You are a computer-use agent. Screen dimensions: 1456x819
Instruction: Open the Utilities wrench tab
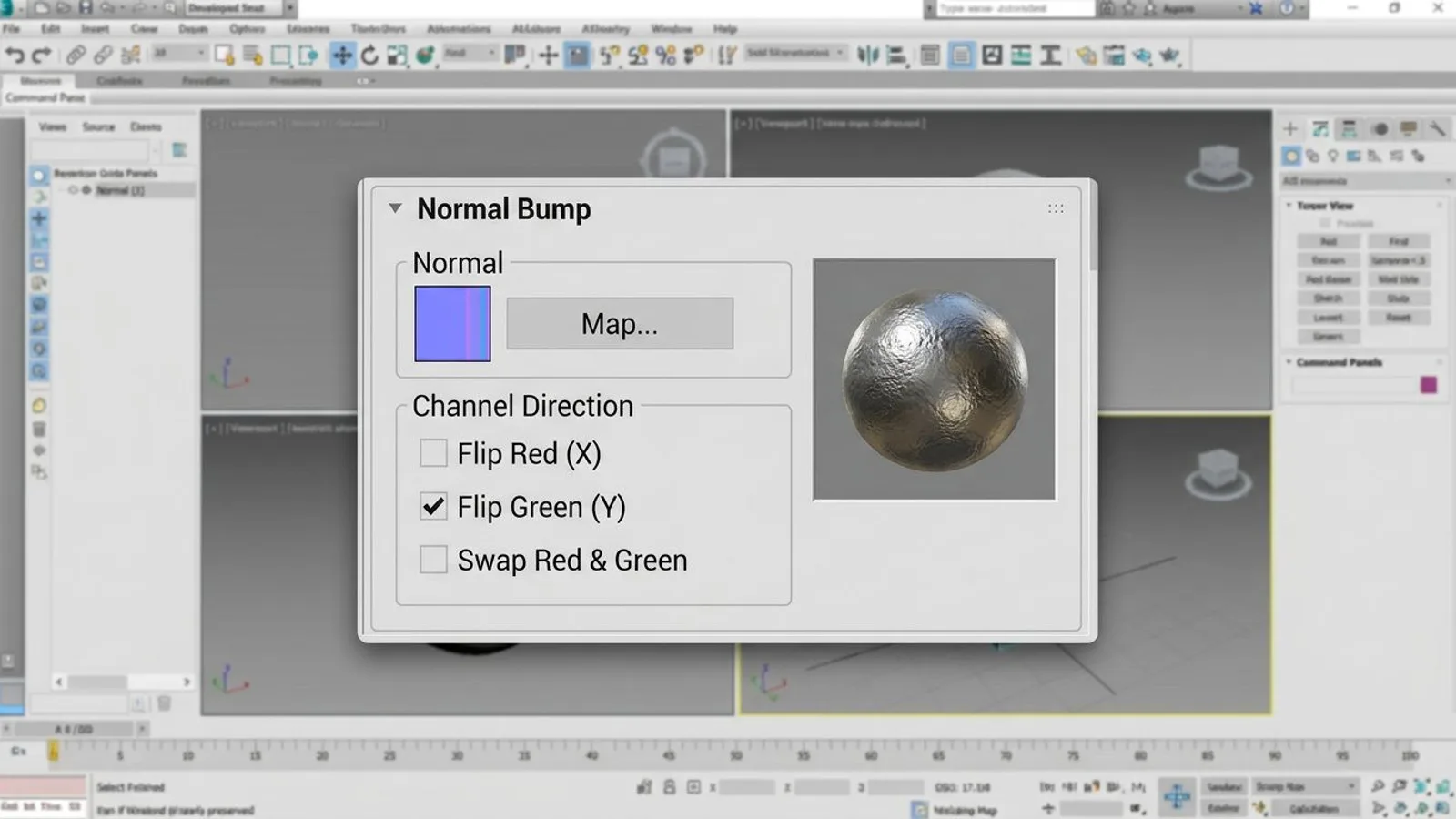[x=1437, y=128]
